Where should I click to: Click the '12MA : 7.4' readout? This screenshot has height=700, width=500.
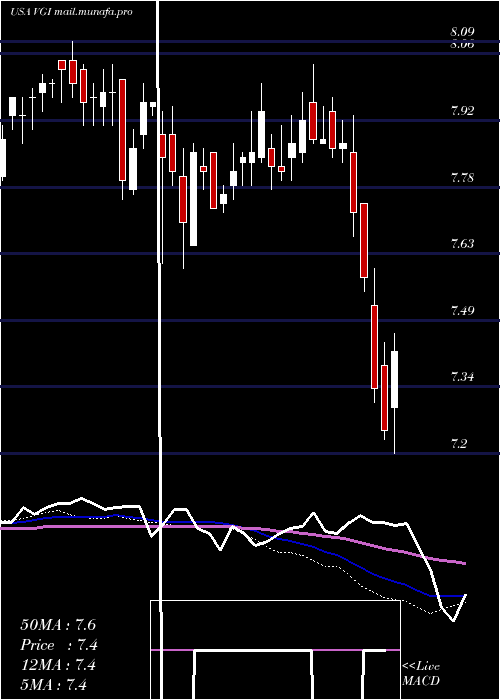click(58, 665)
